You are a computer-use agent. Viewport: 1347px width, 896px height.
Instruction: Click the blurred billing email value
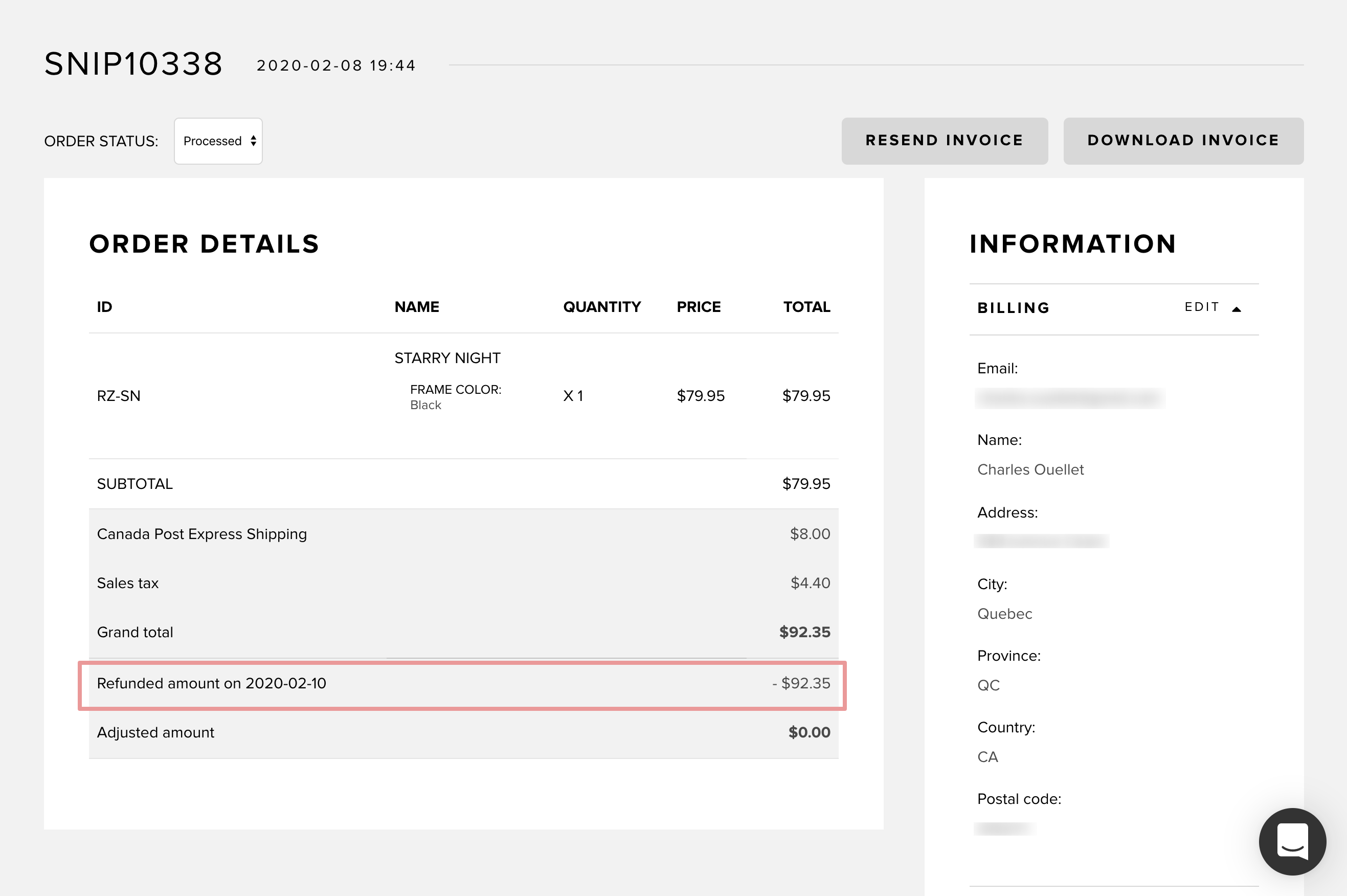(x=1069, y=398)
